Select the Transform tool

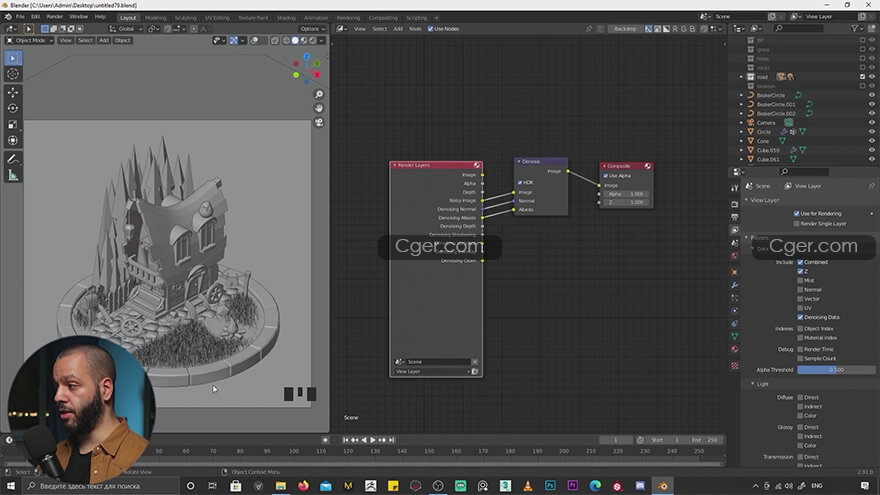click(13, 141)
